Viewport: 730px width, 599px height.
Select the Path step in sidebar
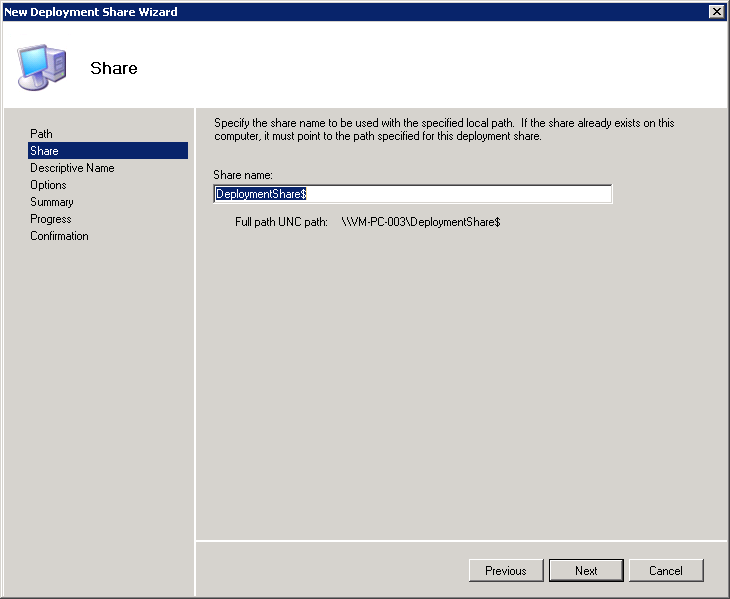click(41, 134)
